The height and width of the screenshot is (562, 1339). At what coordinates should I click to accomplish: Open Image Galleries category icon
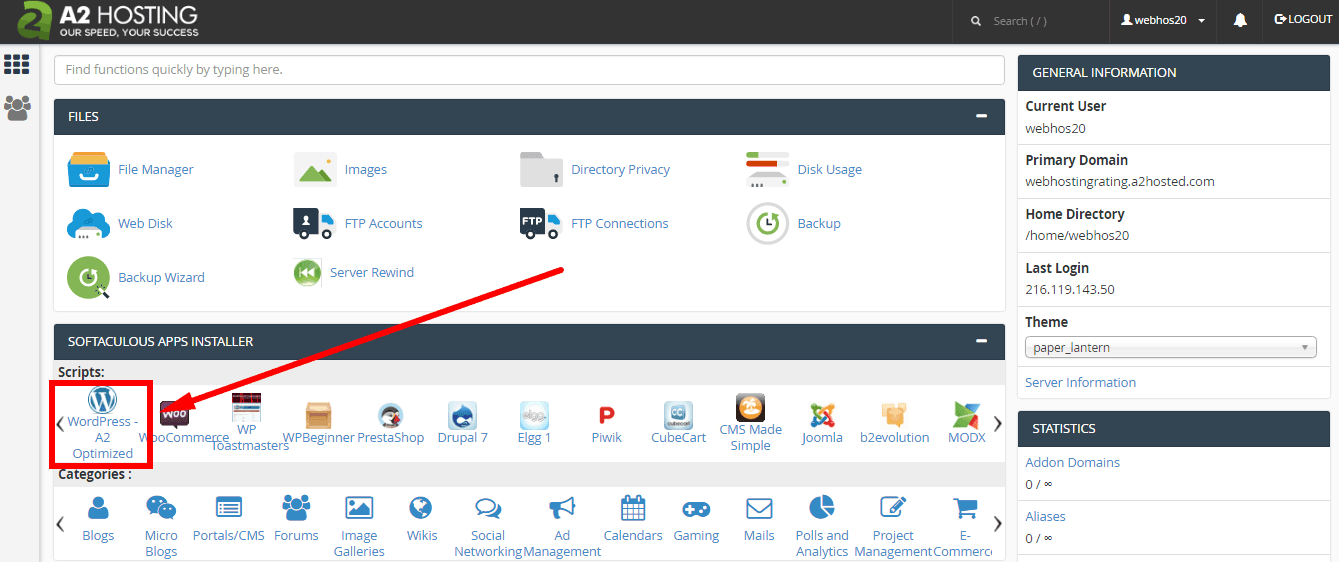[x=359, y=508]
